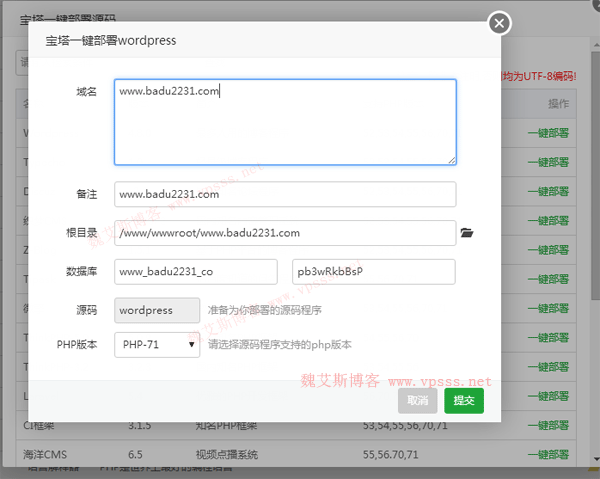Click into the 域名 domain text area

[285, 122]
